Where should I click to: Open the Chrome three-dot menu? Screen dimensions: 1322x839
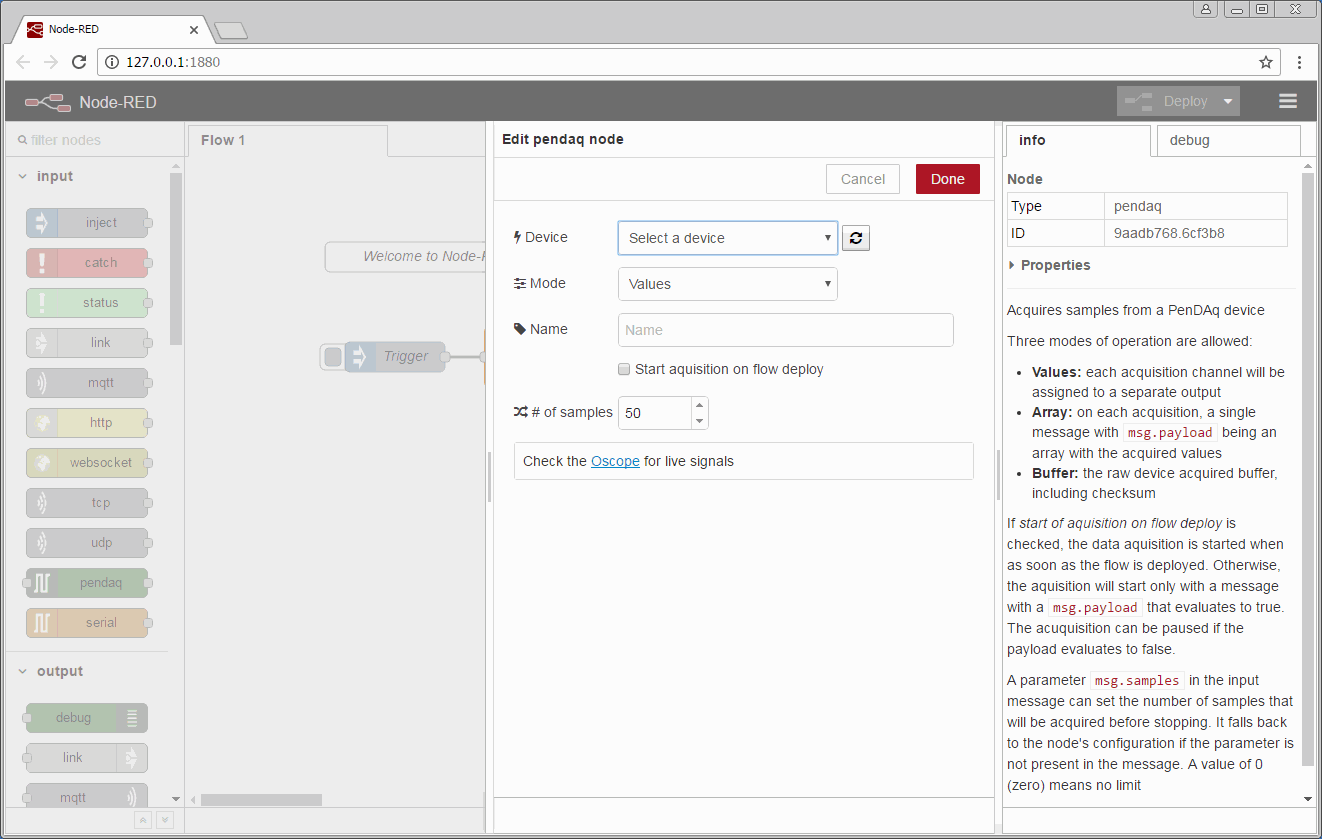click(1299, 62)
